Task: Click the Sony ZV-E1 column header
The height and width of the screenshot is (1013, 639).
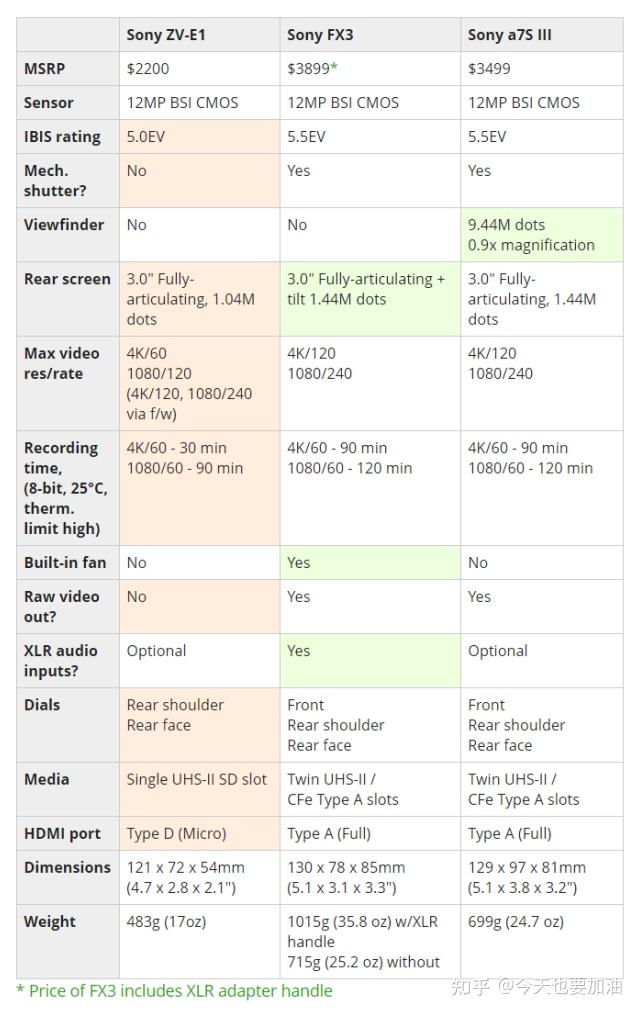Action: pyautogui.click(x=166, y=35)
